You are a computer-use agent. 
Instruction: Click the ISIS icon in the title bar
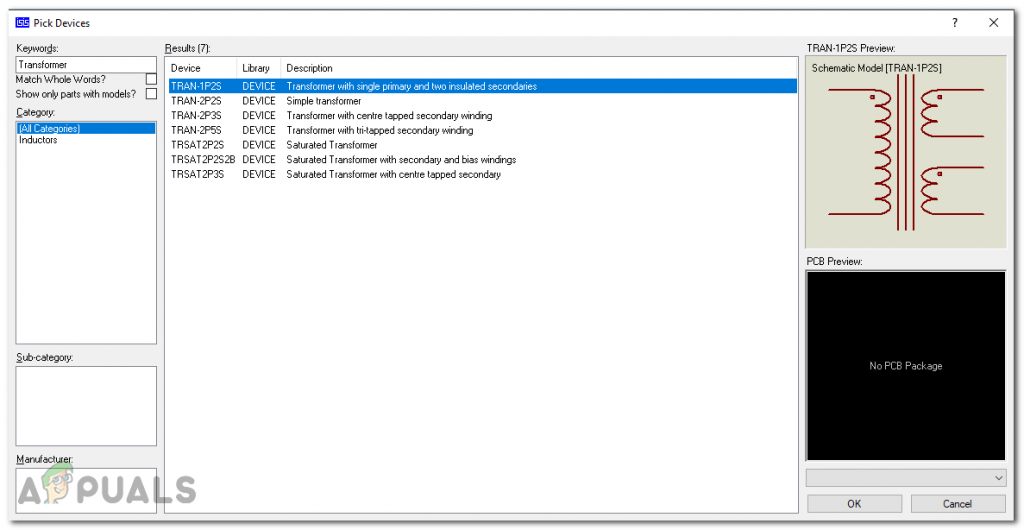(x=22, y=23)
